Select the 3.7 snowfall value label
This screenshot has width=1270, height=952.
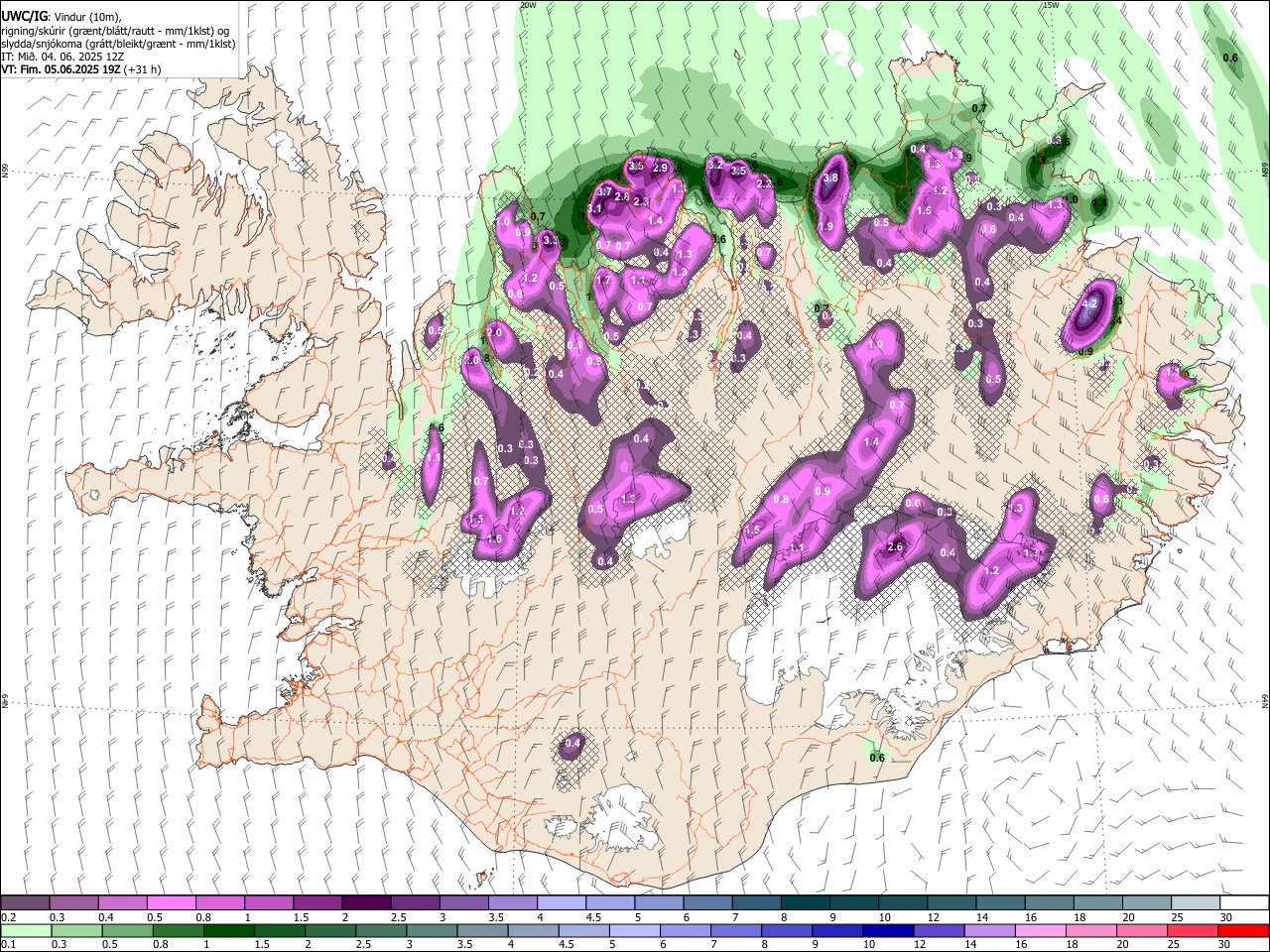pos(605,191)
